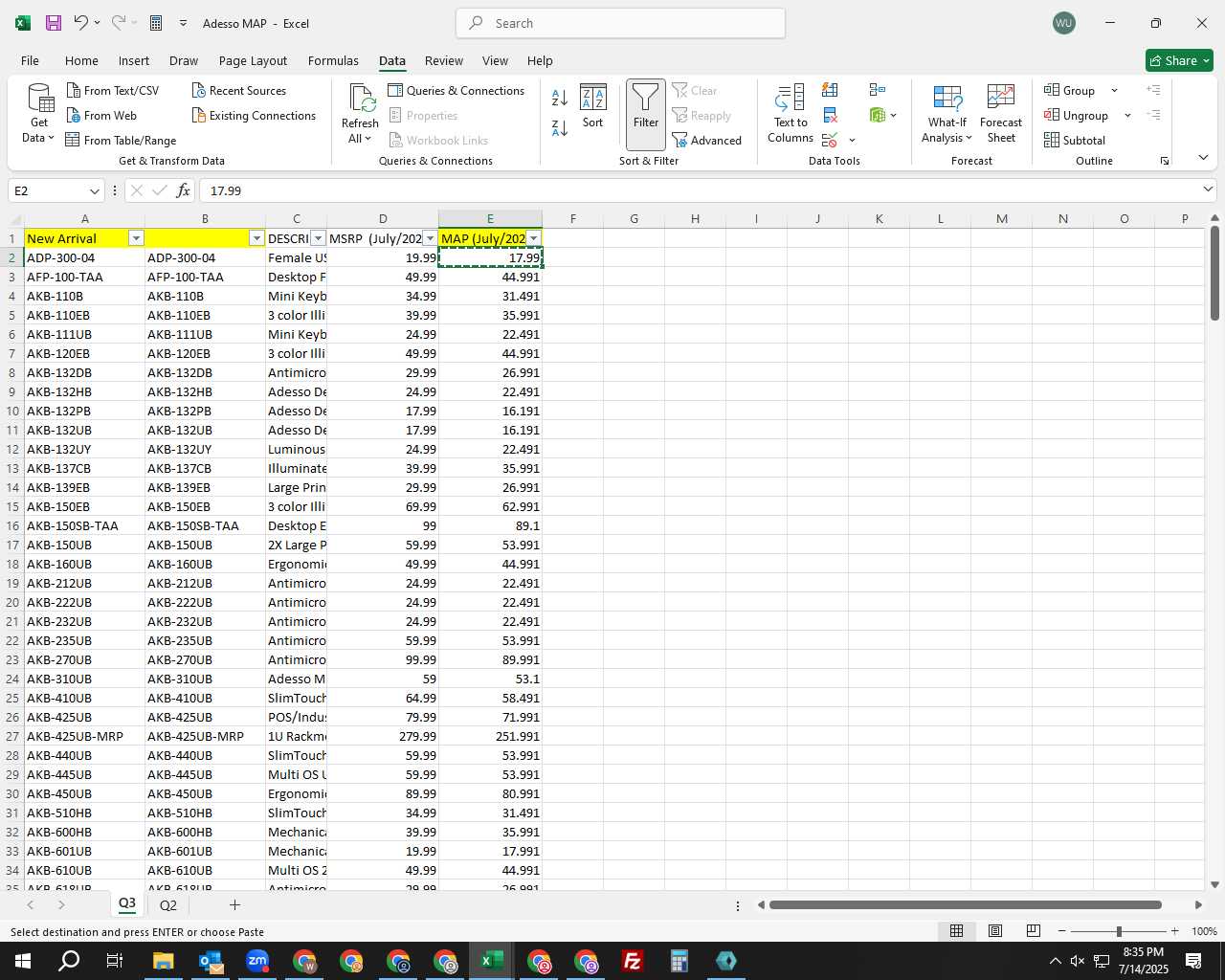Select the Q2 sheet tab
1225x980 pixels.
coord(167,904)
